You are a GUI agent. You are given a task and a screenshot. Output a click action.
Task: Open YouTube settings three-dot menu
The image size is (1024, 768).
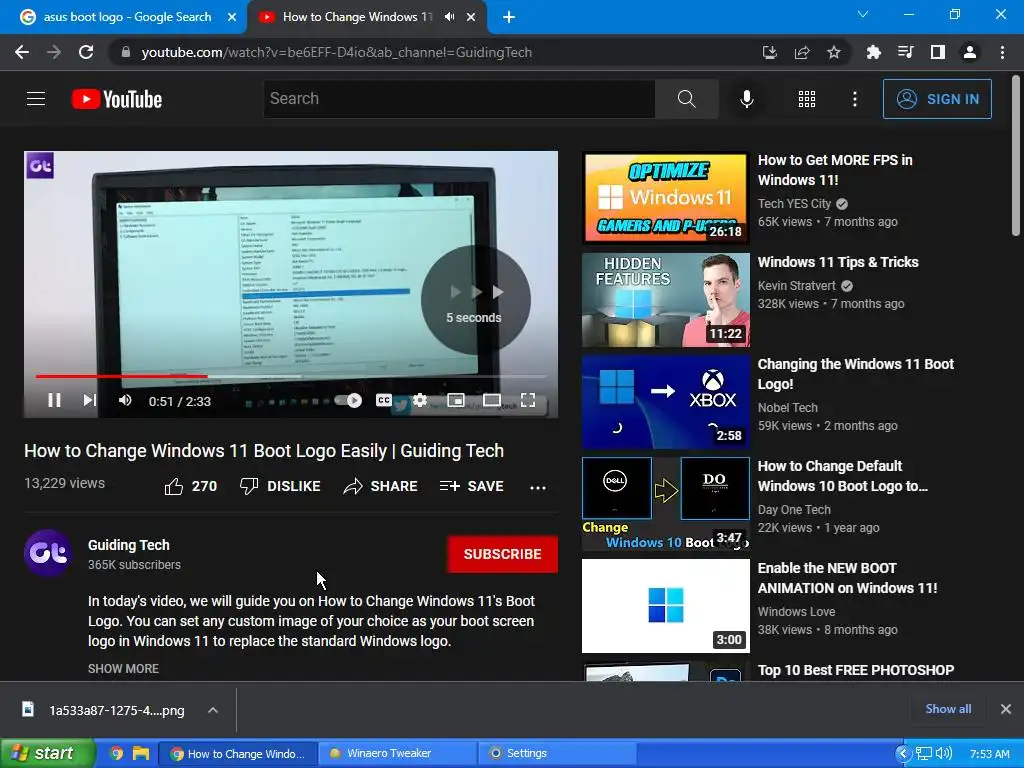click(855, 99)
